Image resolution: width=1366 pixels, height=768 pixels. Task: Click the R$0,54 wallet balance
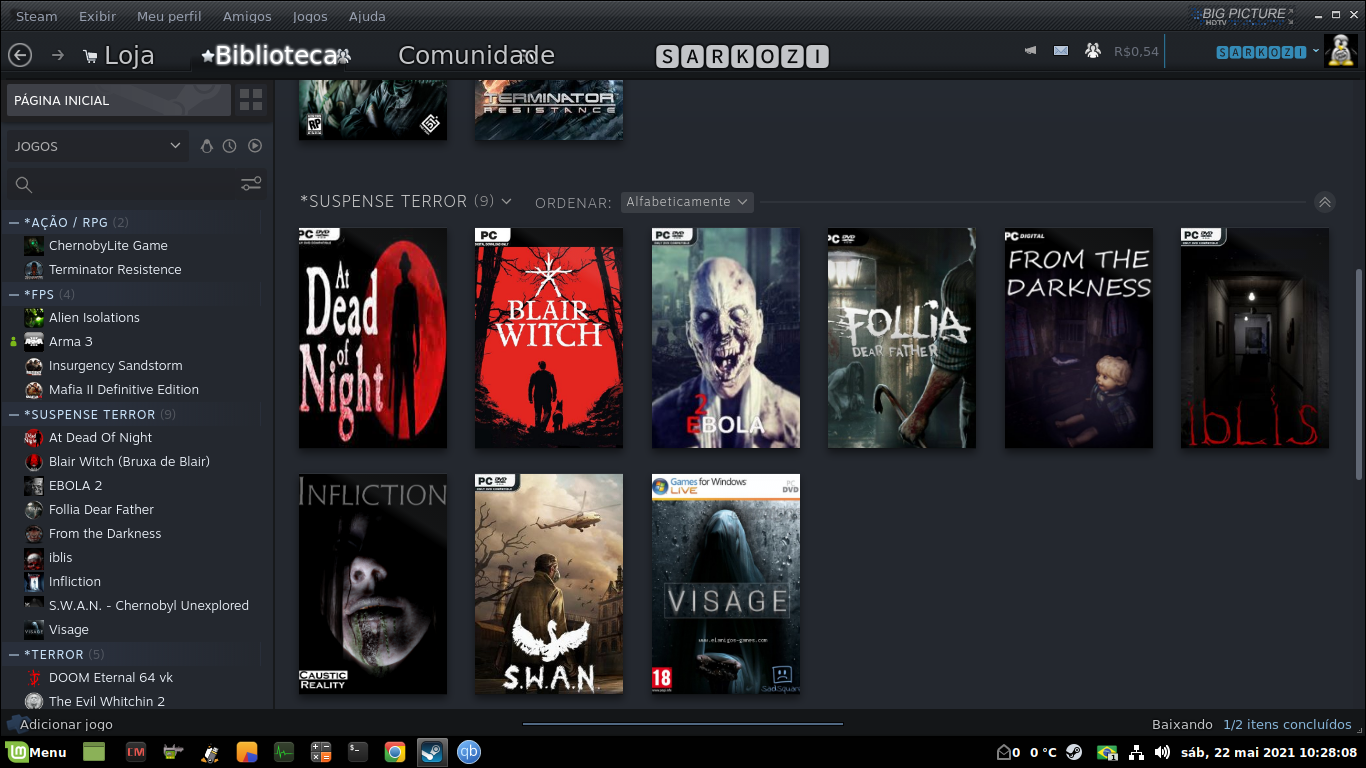click(1136, 51)
